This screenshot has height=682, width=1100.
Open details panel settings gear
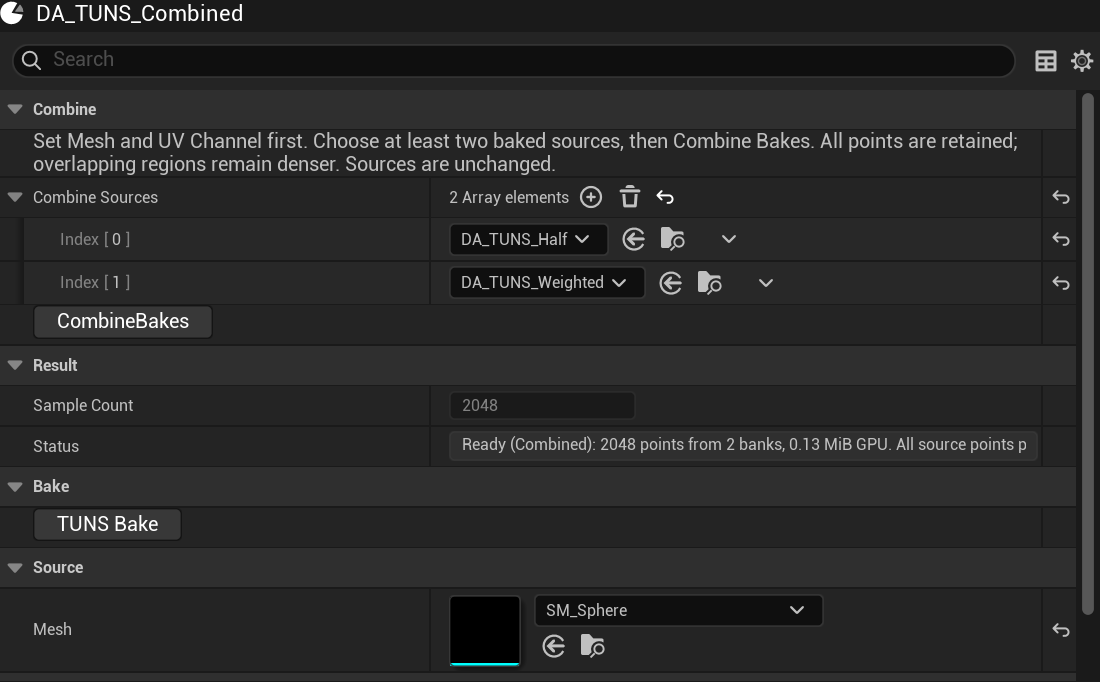[1082, 61]
